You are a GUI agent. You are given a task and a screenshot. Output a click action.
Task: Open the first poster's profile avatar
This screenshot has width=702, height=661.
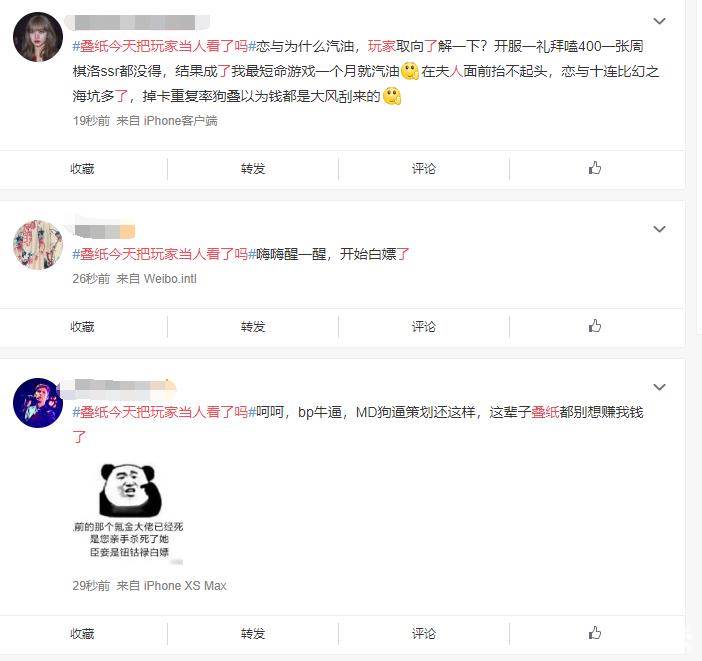point(38,37)
